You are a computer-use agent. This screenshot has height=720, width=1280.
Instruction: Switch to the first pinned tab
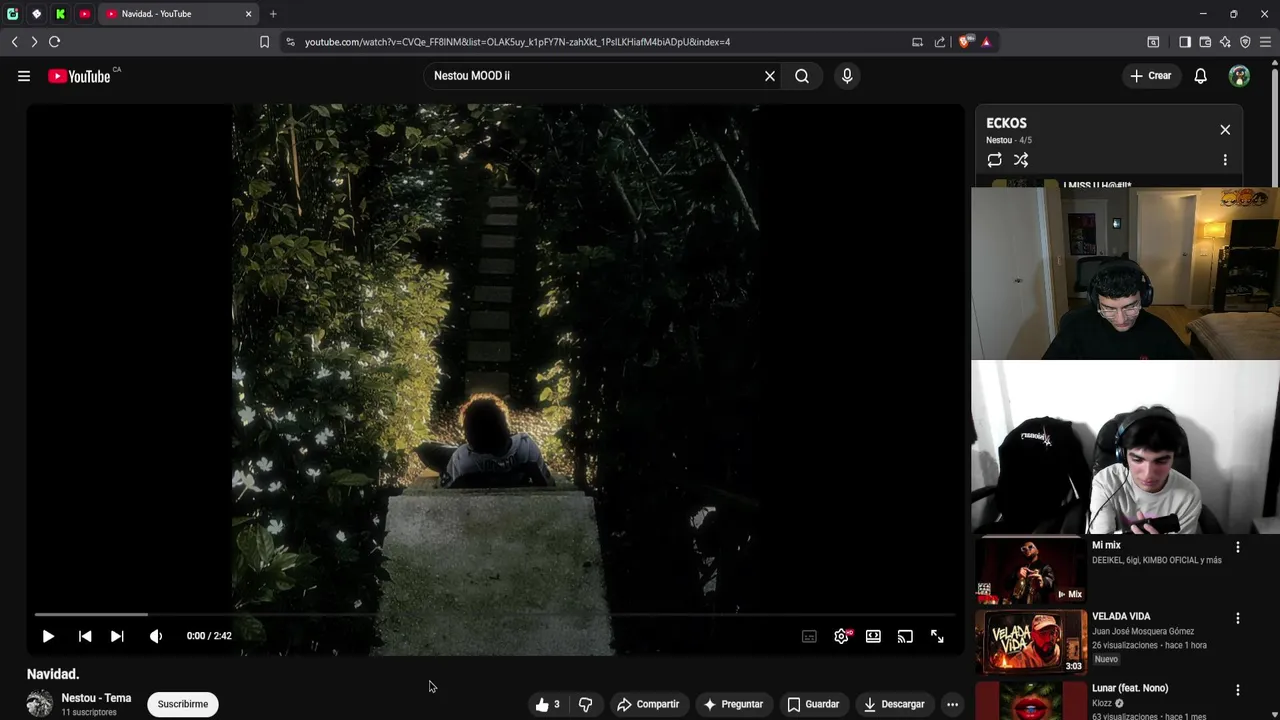(x=12, y=14)
